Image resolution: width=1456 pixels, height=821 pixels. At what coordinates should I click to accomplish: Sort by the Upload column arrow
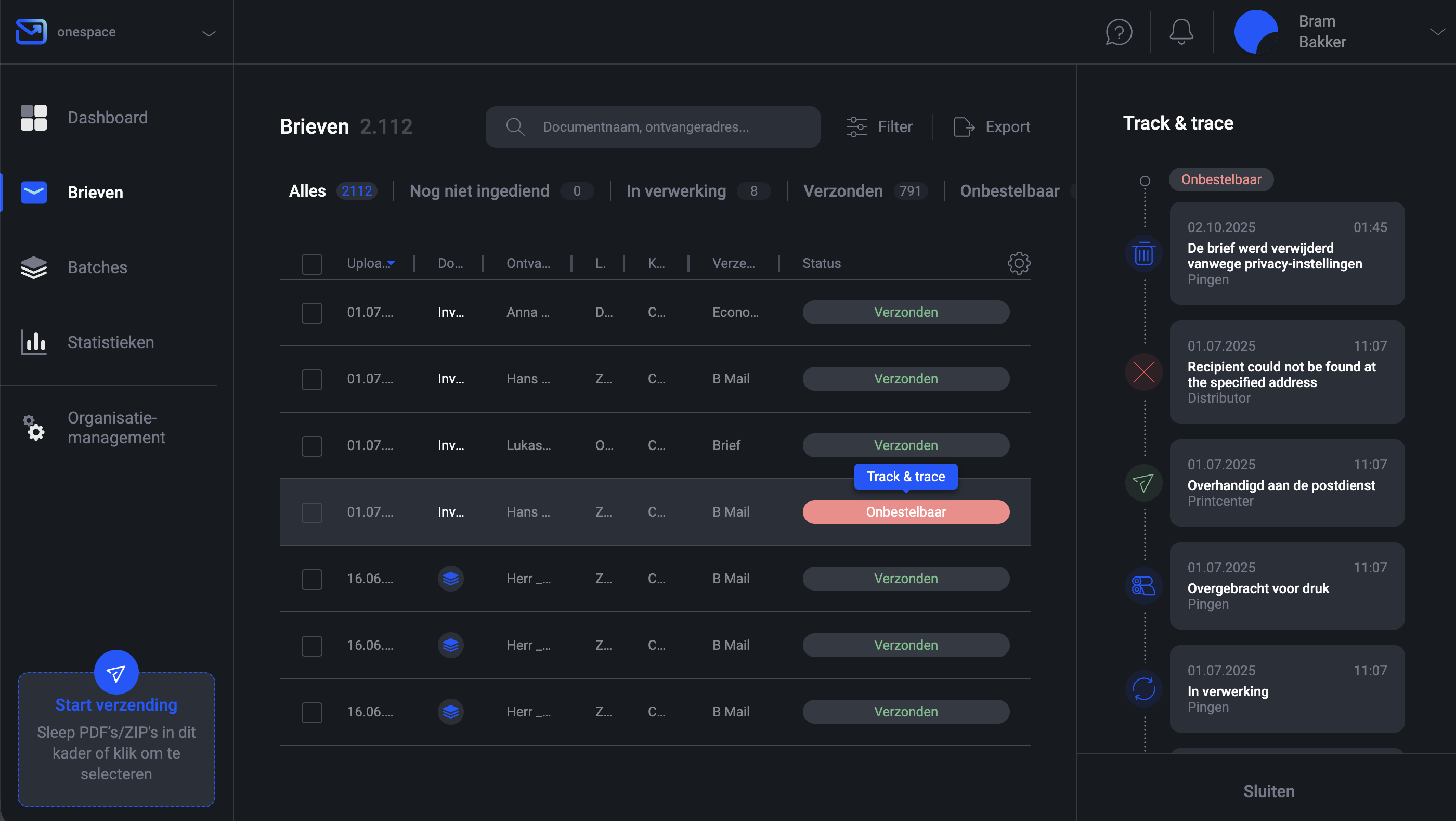pos(391,263)
